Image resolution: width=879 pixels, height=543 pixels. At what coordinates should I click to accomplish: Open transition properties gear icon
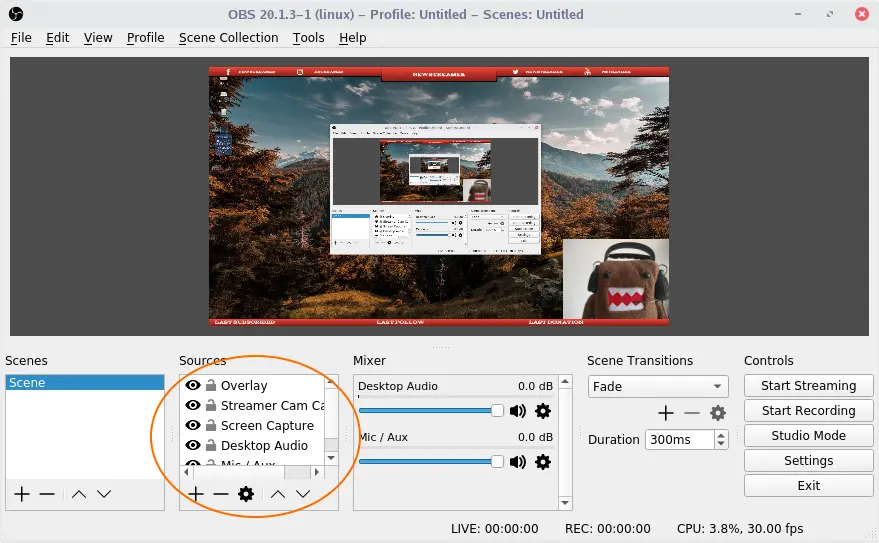coord(718,413)
